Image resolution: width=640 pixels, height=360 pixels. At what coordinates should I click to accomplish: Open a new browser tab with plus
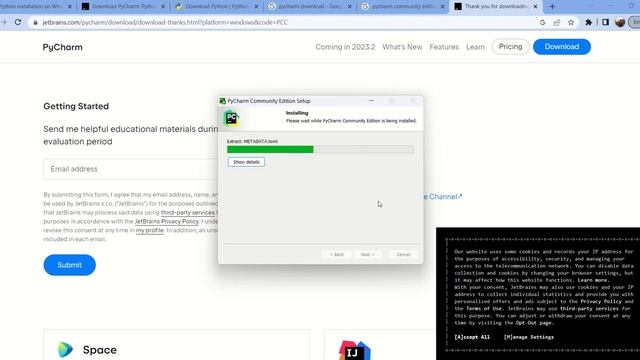(x=552, y=7)
